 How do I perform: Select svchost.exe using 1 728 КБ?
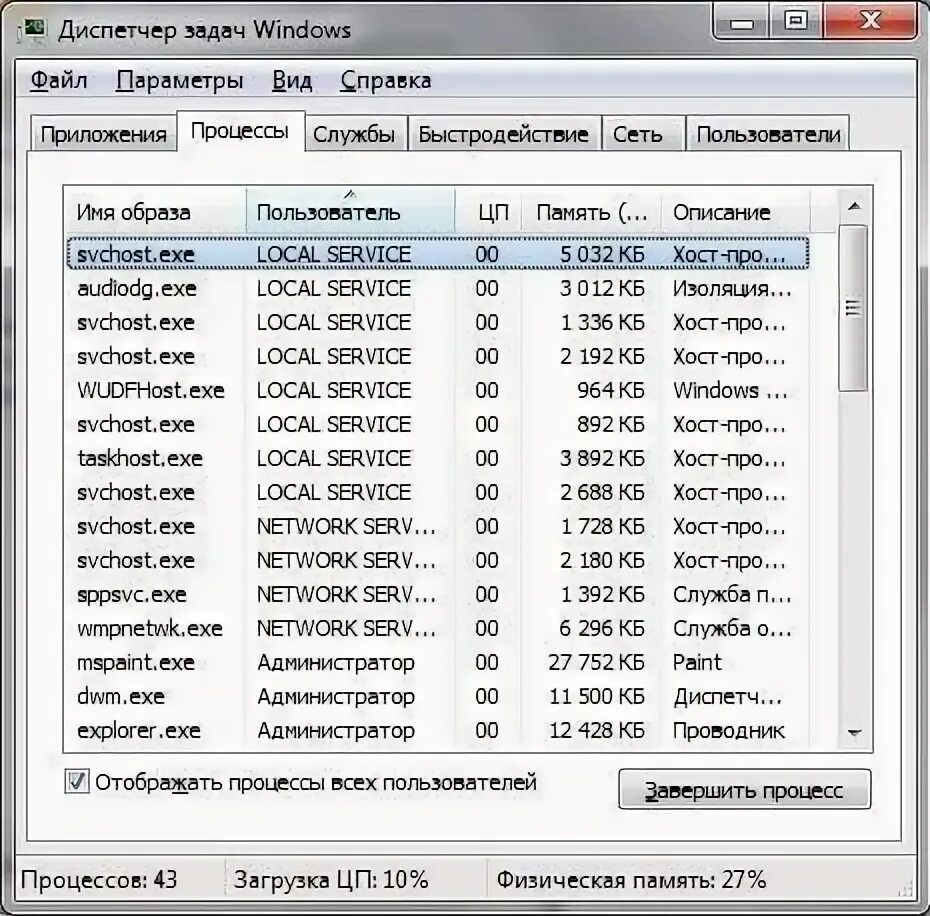438,526
